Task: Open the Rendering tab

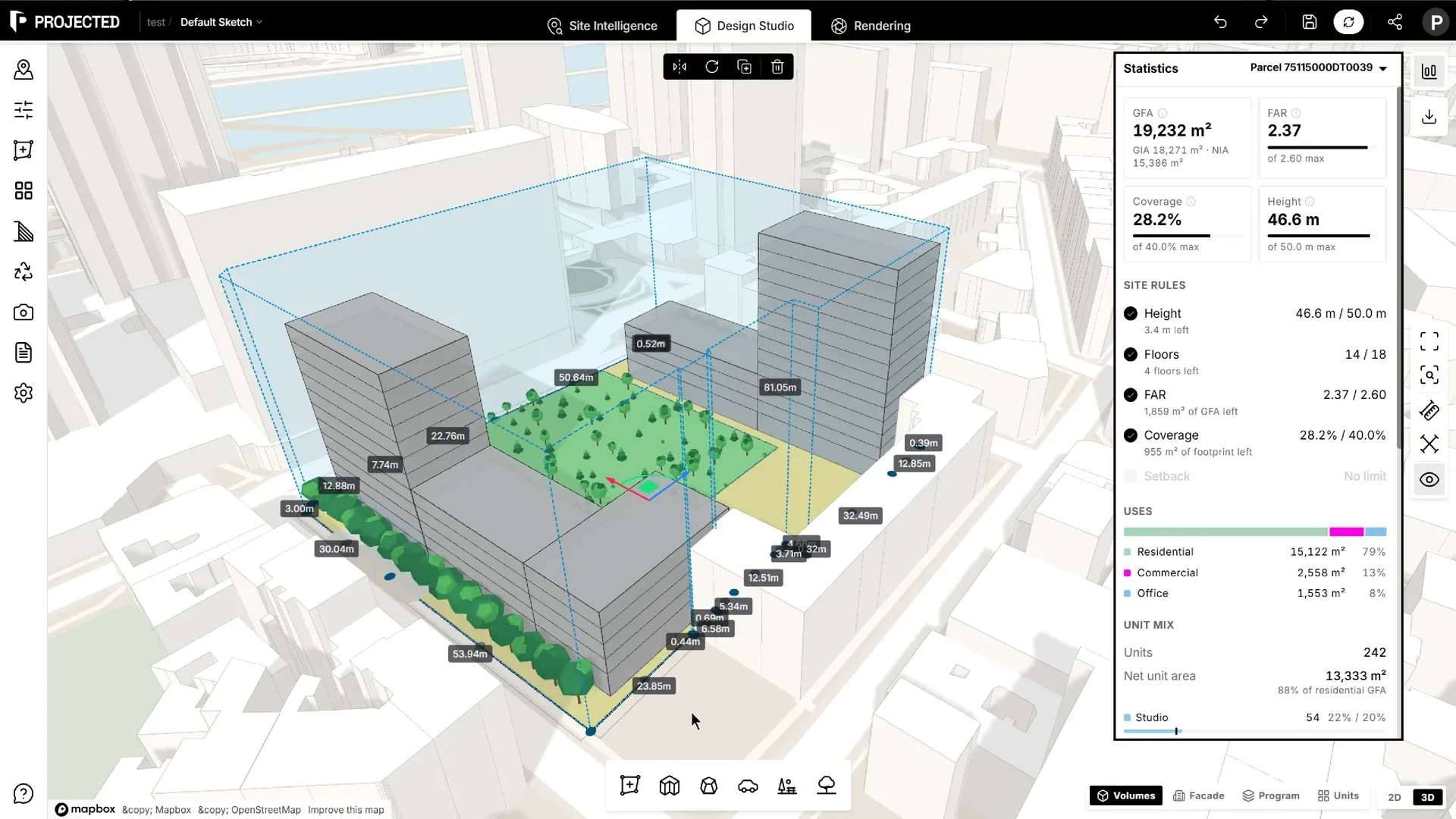Action: [x=871, y=26]
